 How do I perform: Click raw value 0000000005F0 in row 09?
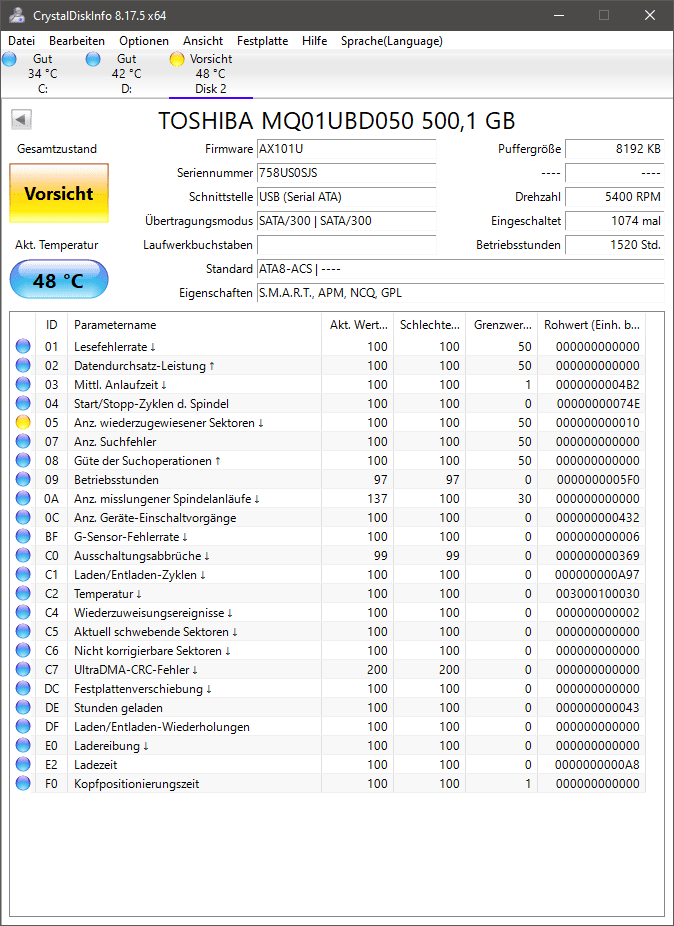[598, 480]
